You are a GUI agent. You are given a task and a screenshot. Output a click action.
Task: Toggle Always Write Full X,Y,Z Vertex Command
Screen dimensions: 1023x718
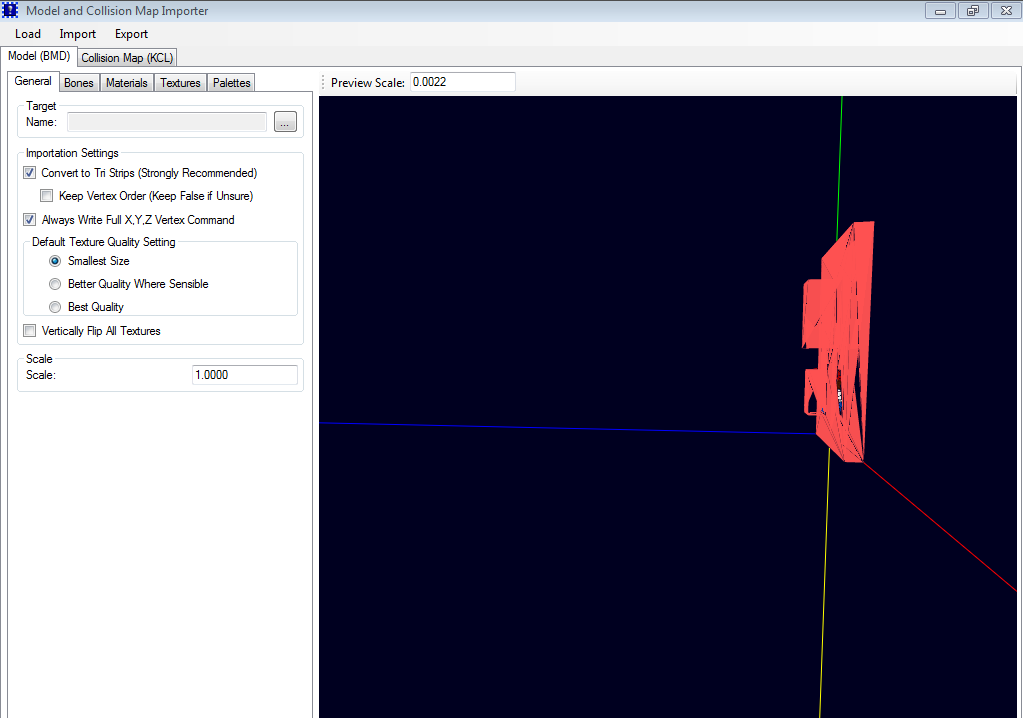[x=29, y=220]
